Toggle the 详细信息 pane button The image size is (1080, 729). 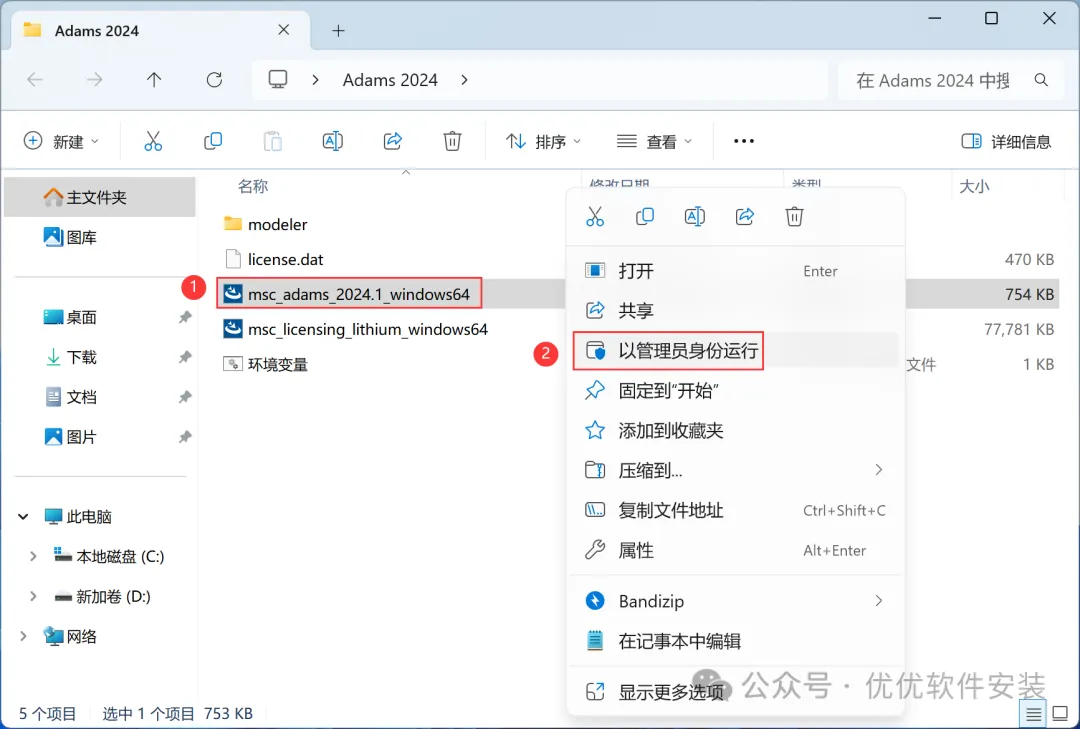click(x=1006, y=141)
